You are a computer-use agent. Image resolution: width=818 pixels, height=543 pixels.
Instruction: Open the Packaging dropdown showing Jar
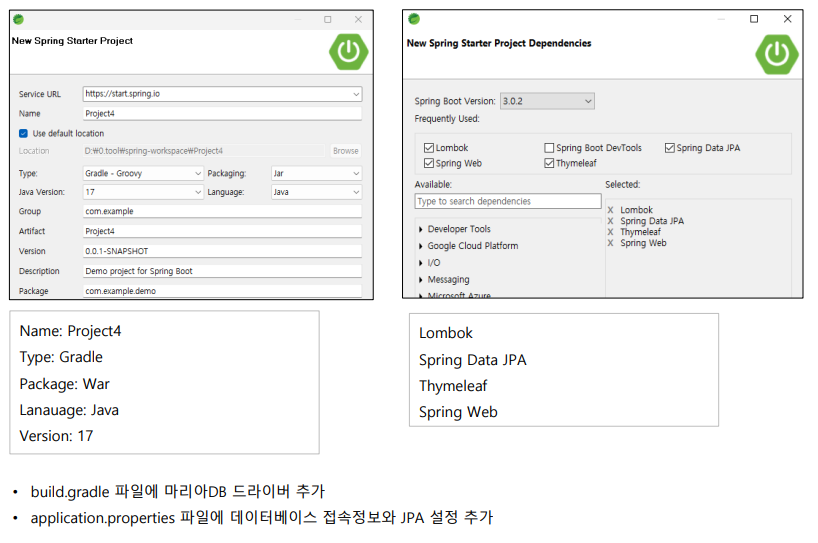point(356,173)
